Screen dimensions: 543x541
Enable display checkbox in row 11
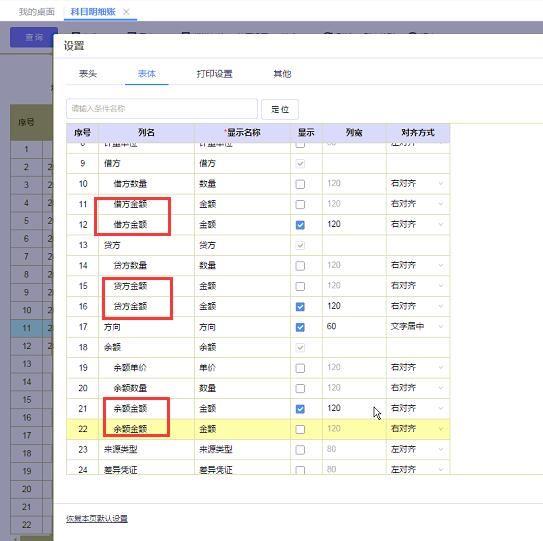300,204
